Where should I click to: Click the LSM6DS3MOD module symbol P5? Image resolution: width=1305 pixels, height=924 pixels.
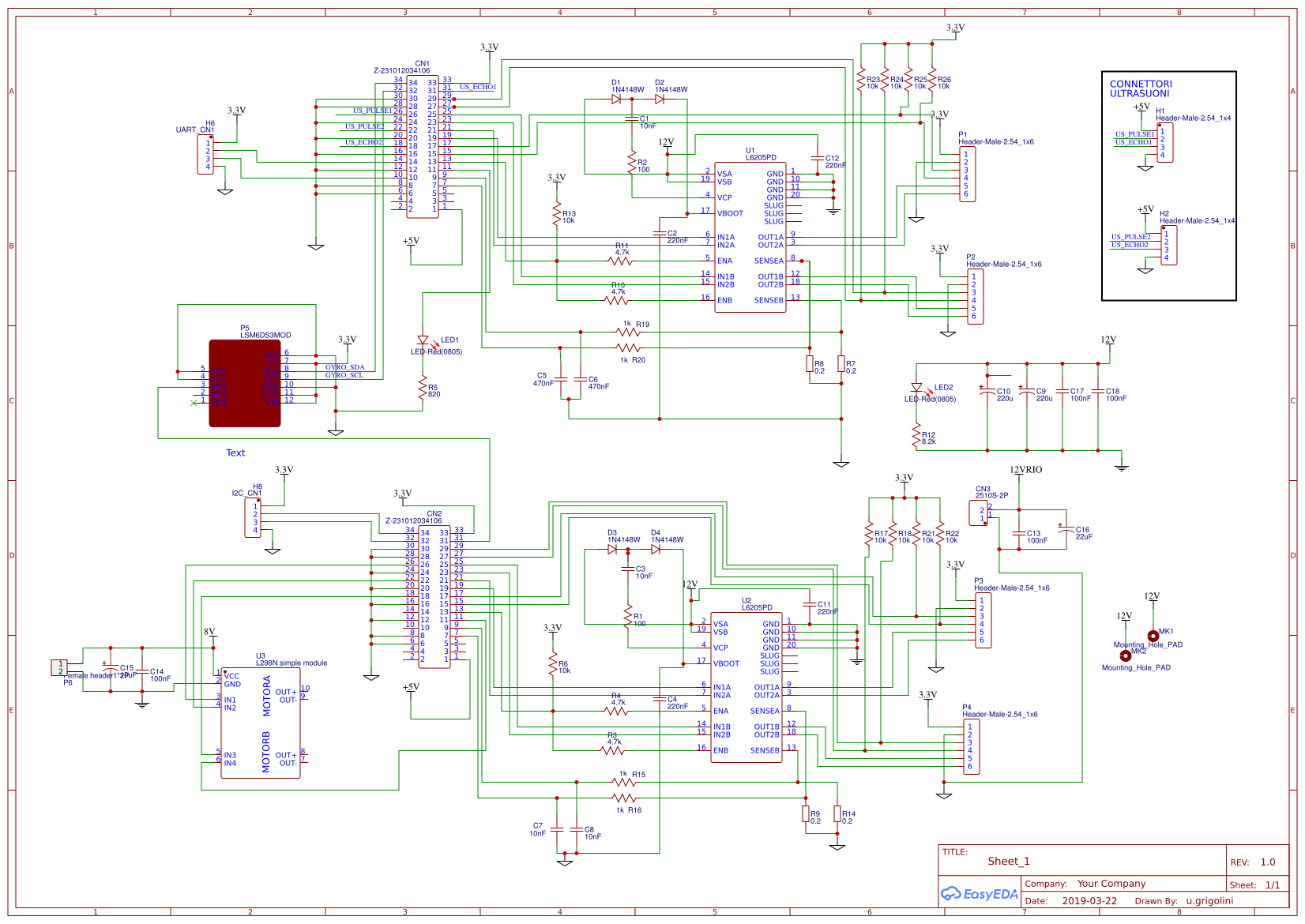click(245, 385)
